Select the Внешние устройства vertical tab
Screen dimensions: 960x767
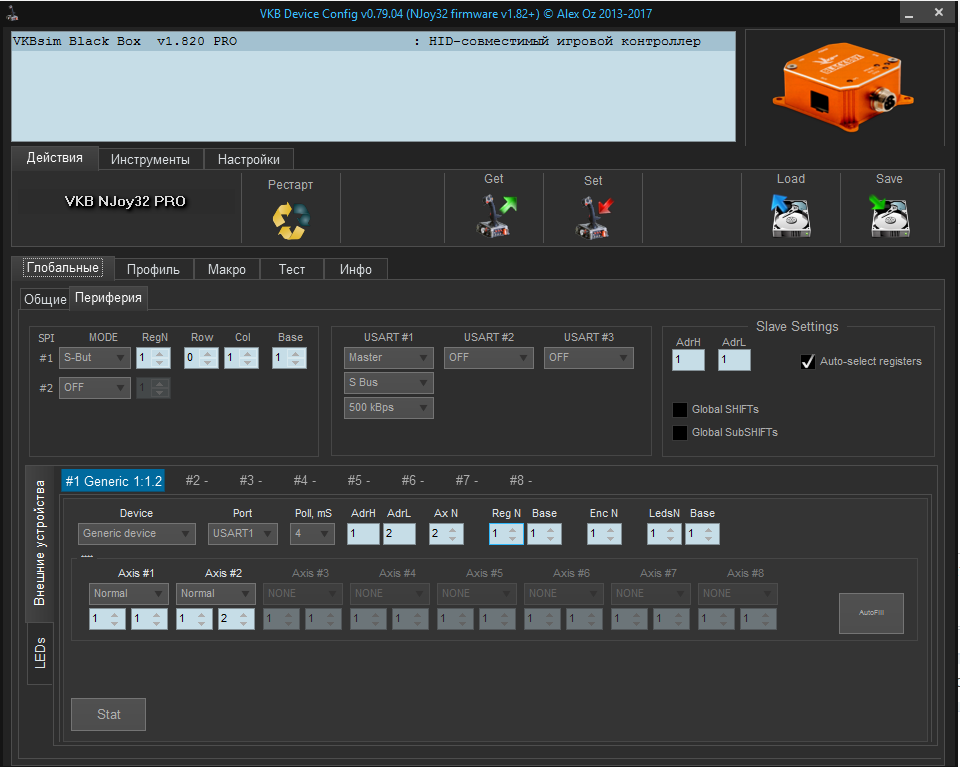click(40, 543)
